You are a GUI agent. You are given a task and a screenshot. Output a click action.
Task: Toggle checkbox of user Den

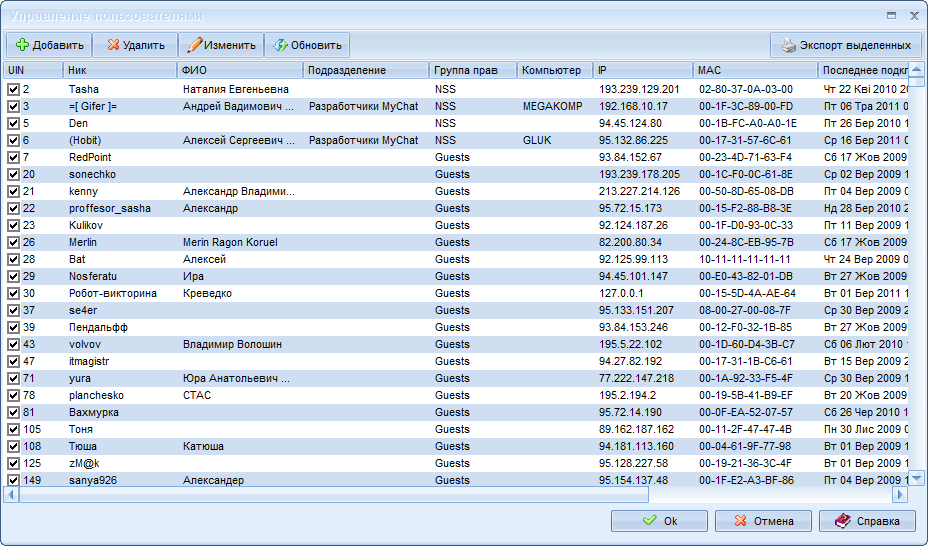(13, 124)
